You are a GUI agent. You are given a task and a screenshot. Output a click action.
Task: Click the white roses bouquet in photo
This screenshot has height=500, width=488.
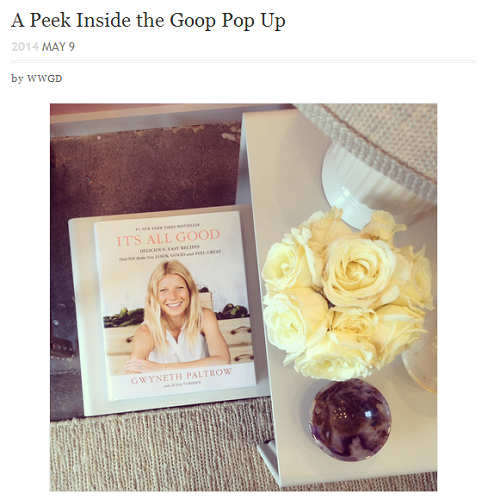pos(347,293)
